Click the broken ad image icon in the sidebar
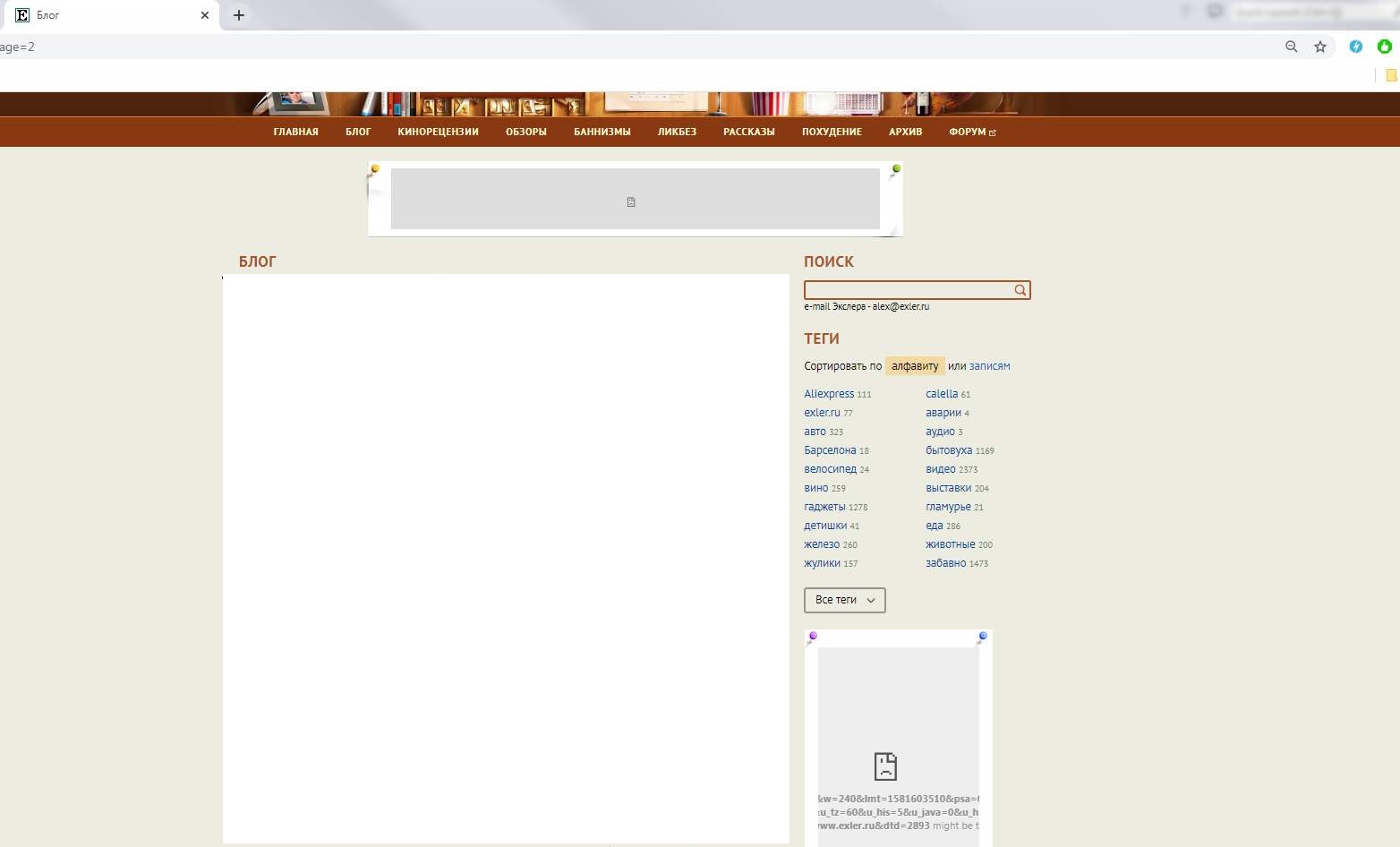Screen dimensions: 1400x847 coord(885,766)
